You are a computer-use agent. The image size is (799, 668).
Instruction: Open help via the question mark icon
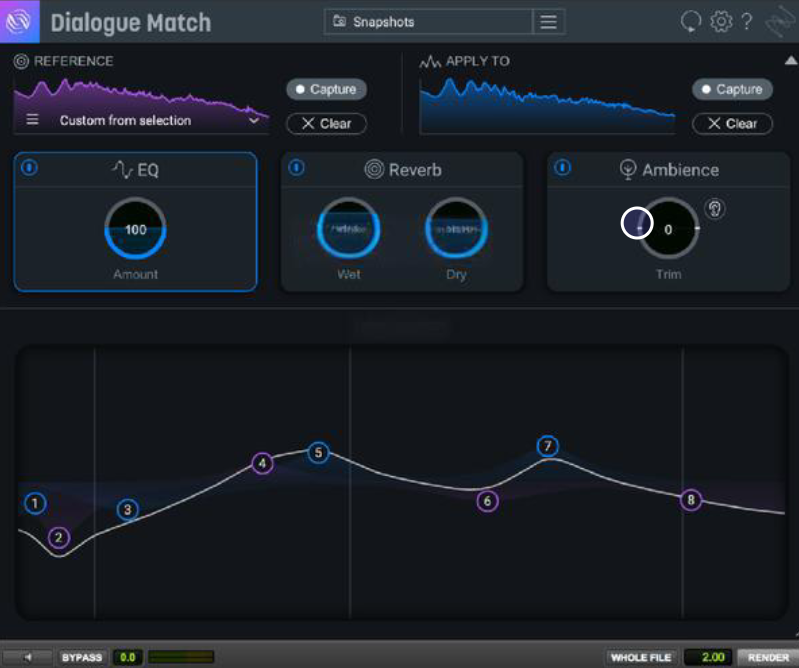[747, 21]
